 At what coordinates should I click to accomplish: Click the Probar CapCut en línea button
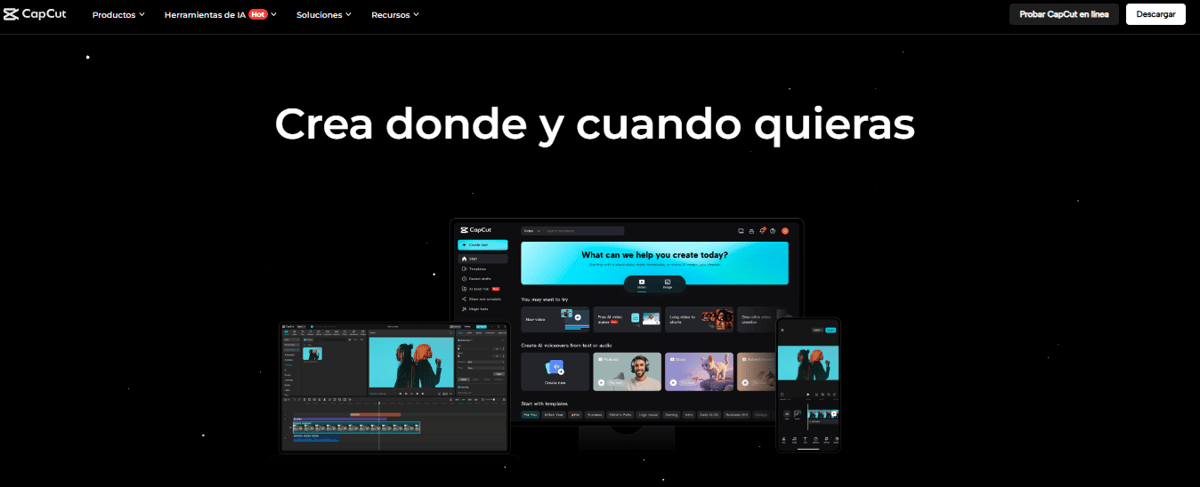1063,15
